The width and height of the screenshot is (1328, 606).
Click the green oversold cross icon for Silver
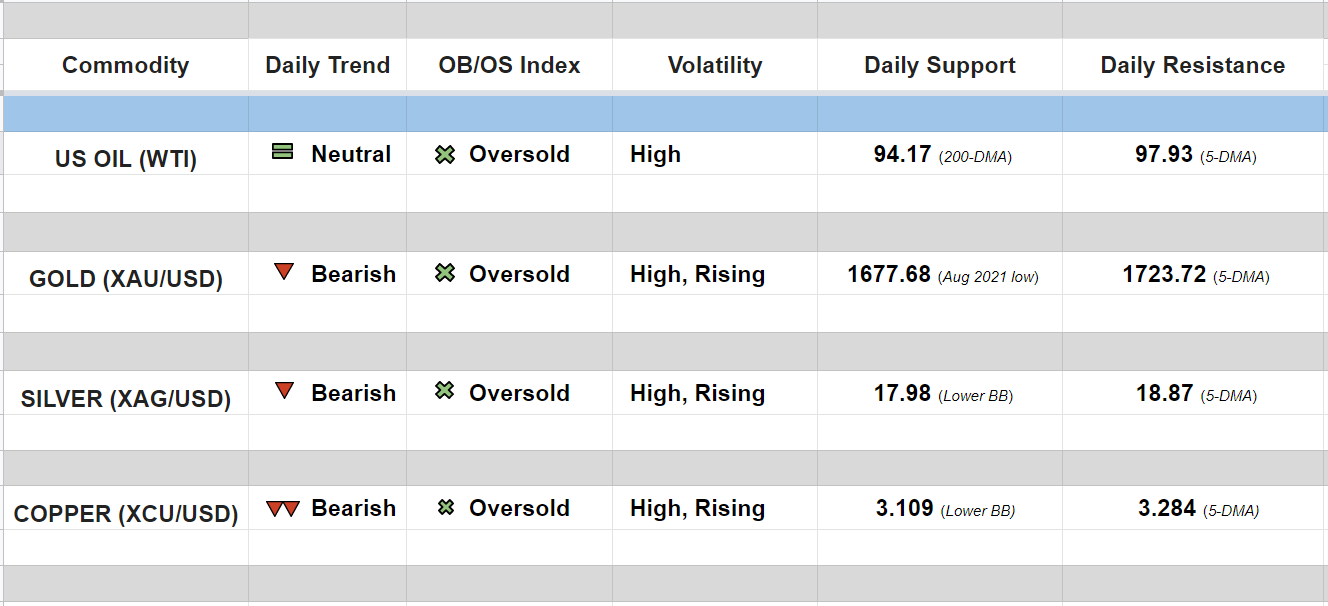(x=445, y=391)
